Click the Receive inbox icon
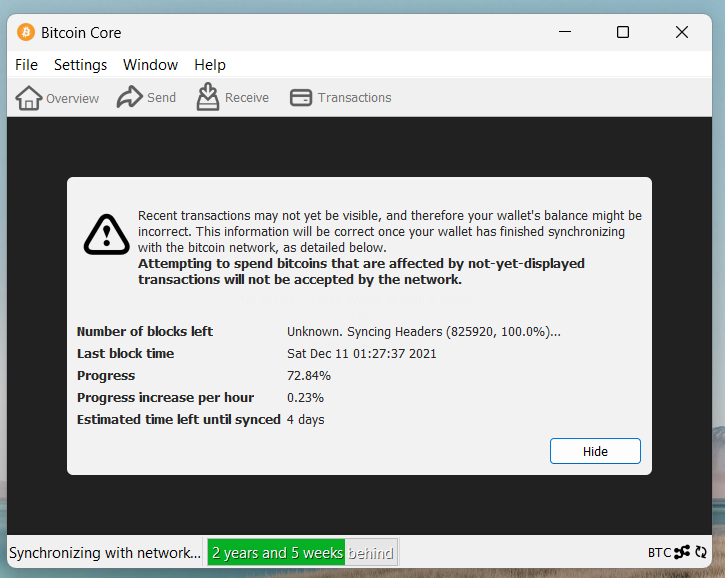Screen dimensions: 725x578 click(x=208, y=97)
